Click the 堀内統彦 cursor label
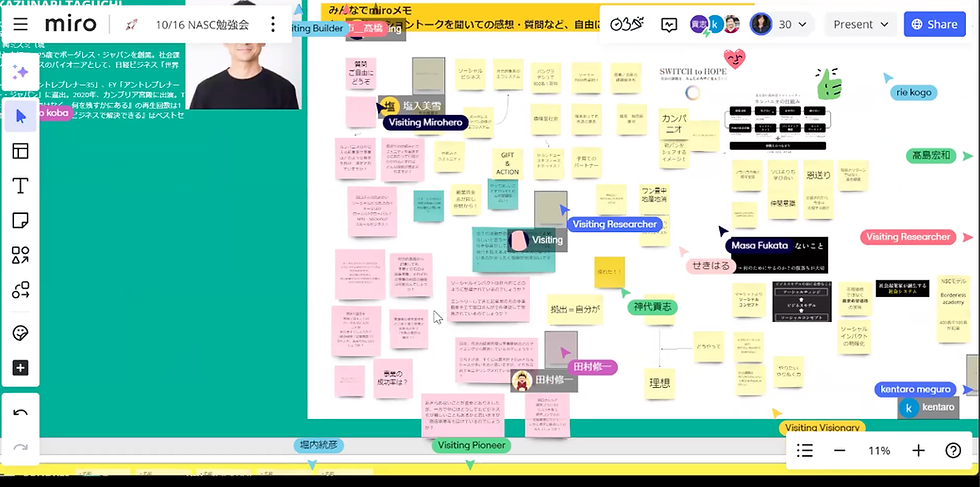 (x=318, y=446)
